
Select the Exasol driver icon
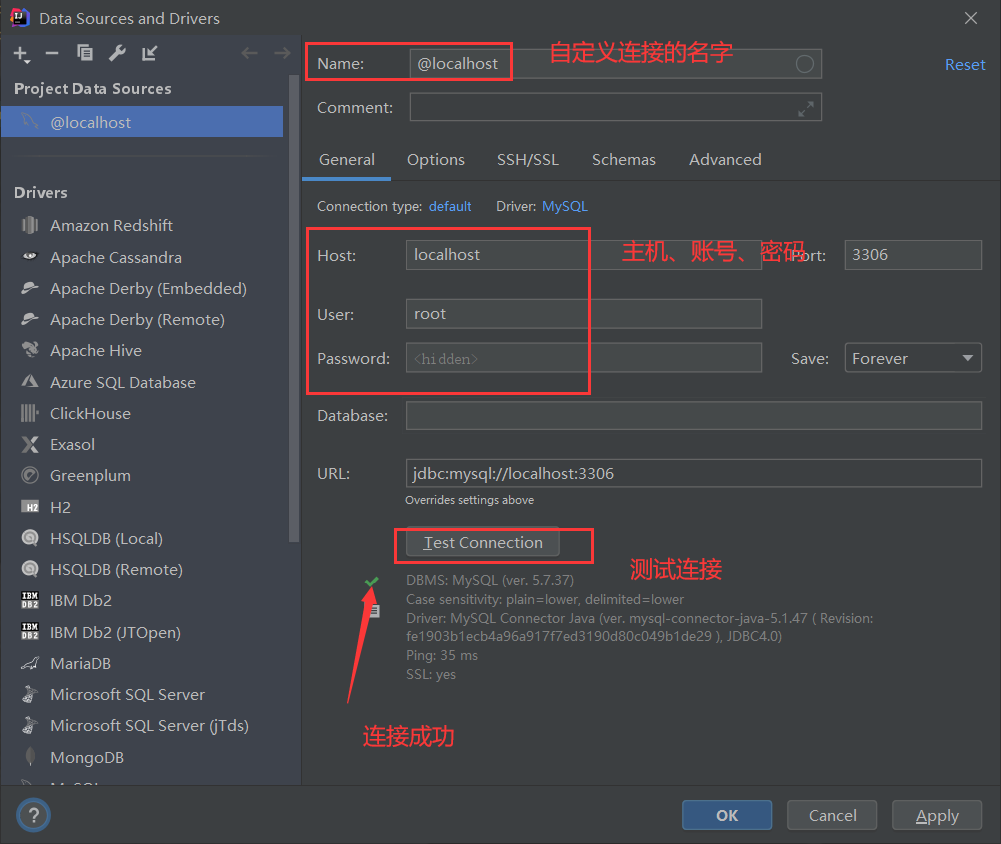pos(29,444)
